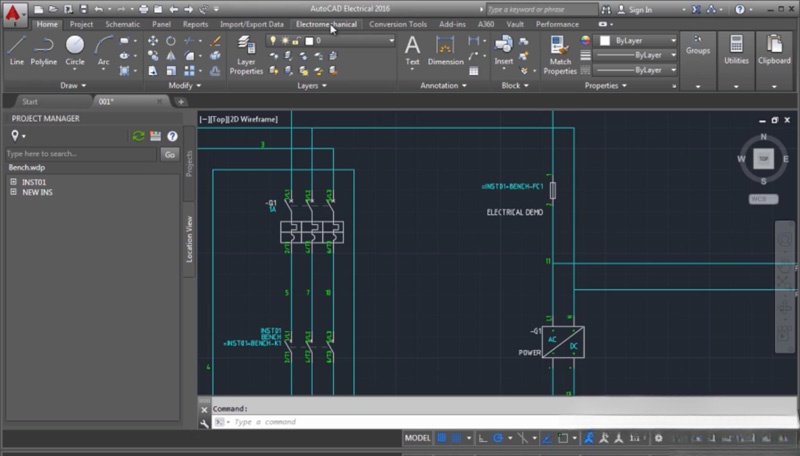Click the workspace gear icon in status bar
Screen dimensions: 800x456
pos(659,438)
